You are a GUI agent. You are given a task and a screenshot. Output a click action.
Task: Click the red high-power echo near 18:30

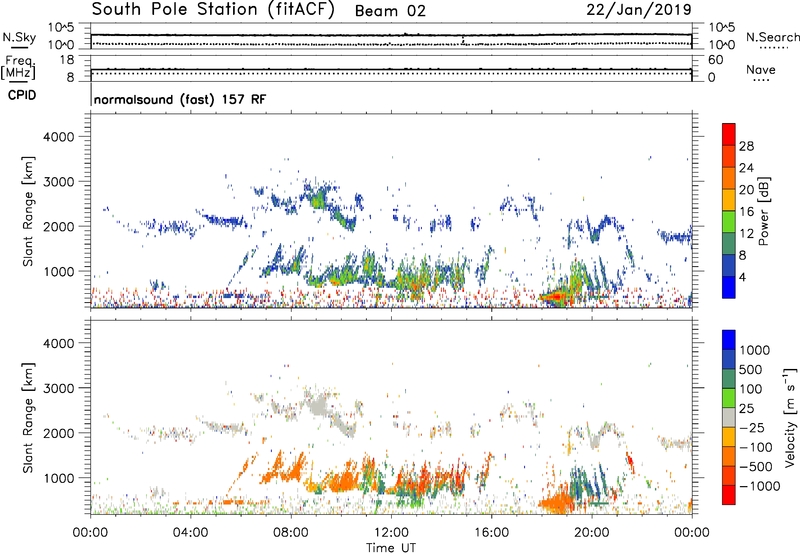[555, 296]
